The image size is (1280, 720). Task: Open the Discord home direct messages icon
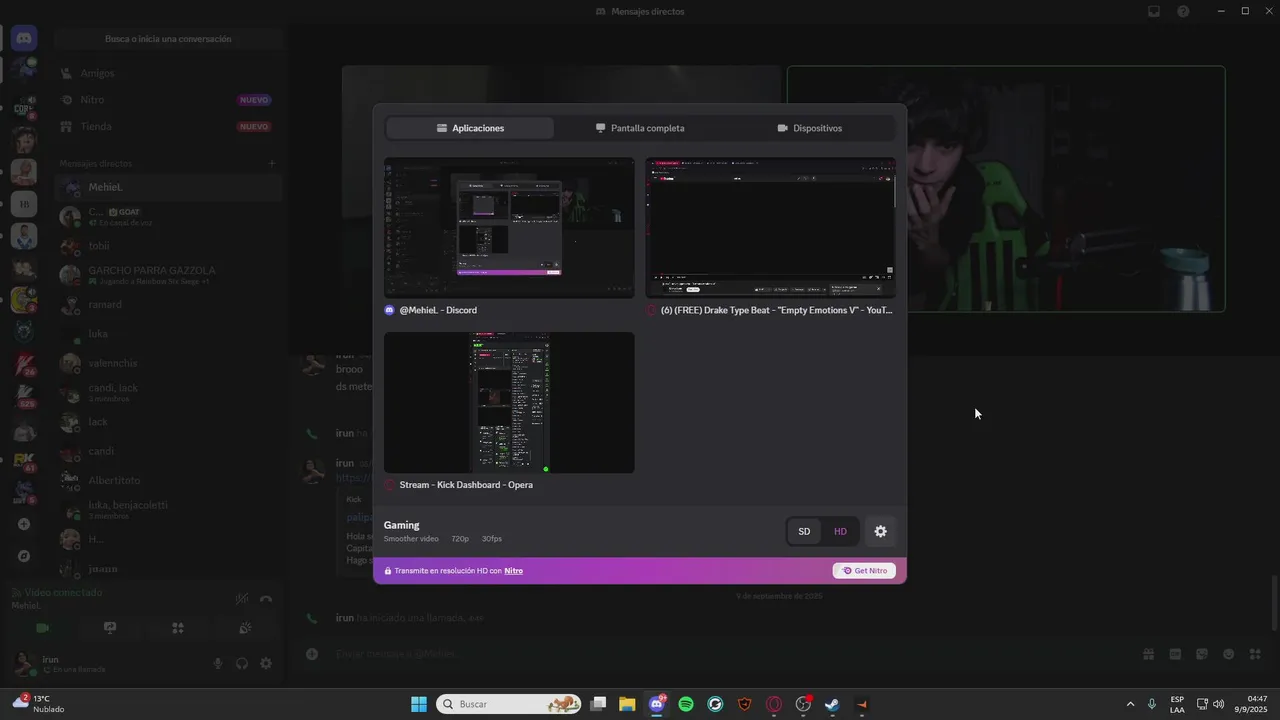(24, 38)
